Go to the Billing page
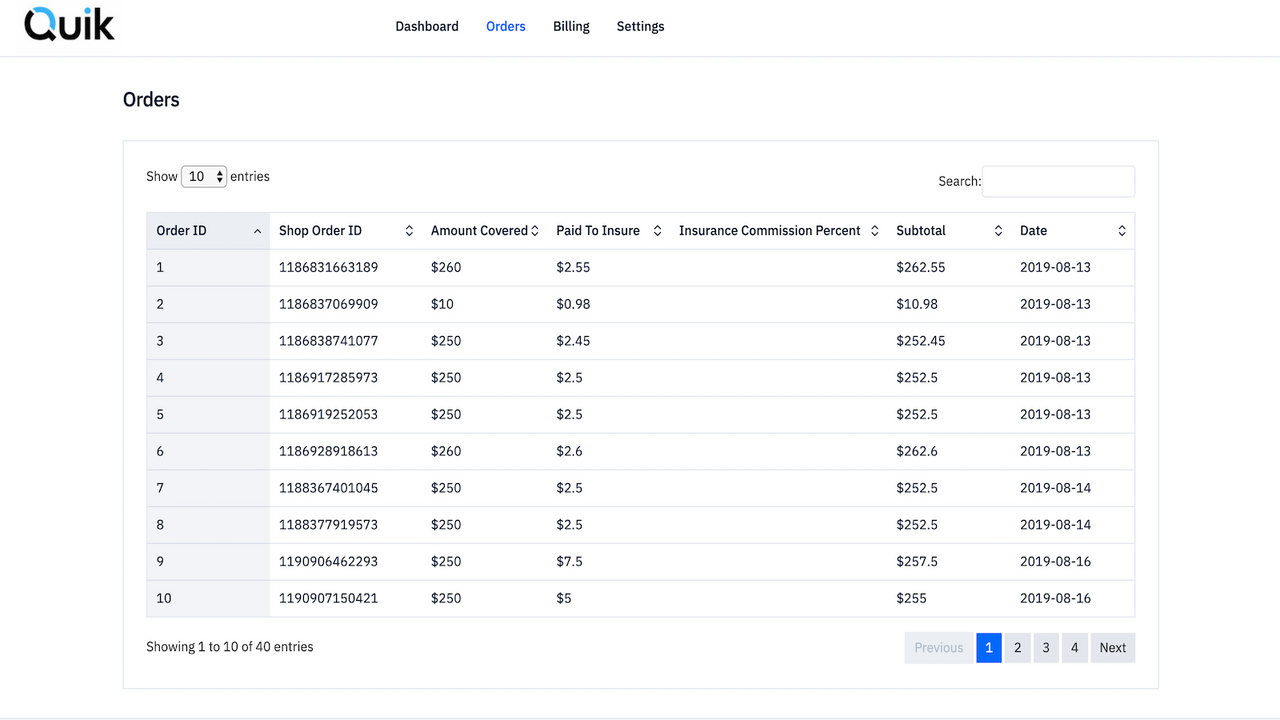Screen dimensions: 1280x720 coord(571,26)
